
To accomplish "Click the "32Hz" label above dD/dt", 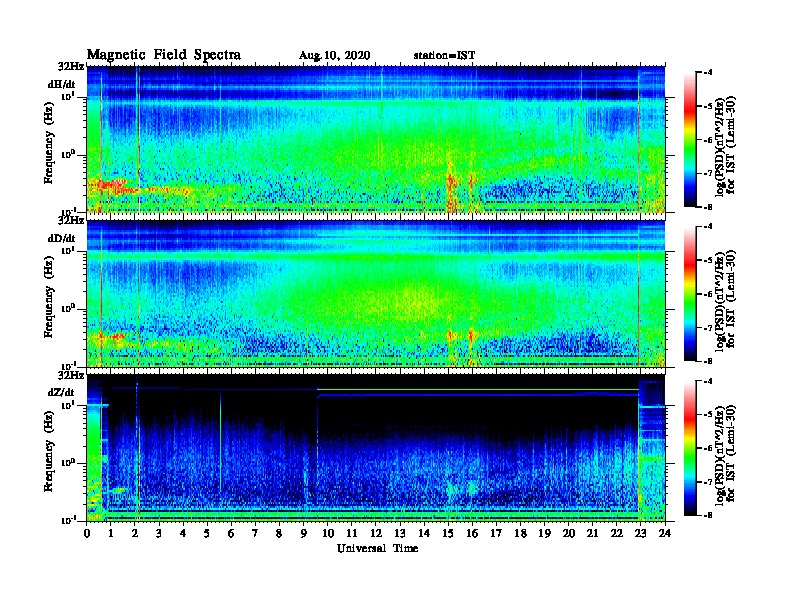I will [x=71, y=220].
